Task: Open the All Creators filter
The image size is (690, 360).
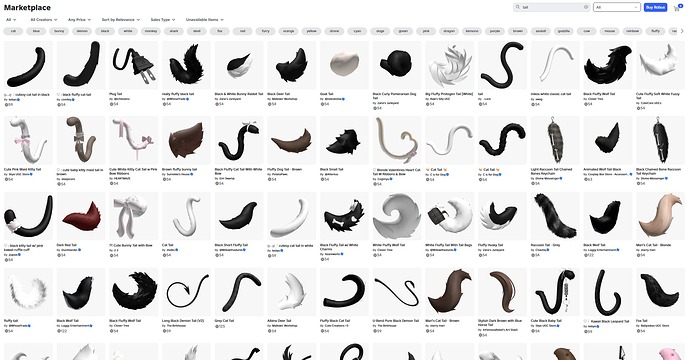Action: tap(44, 19)
